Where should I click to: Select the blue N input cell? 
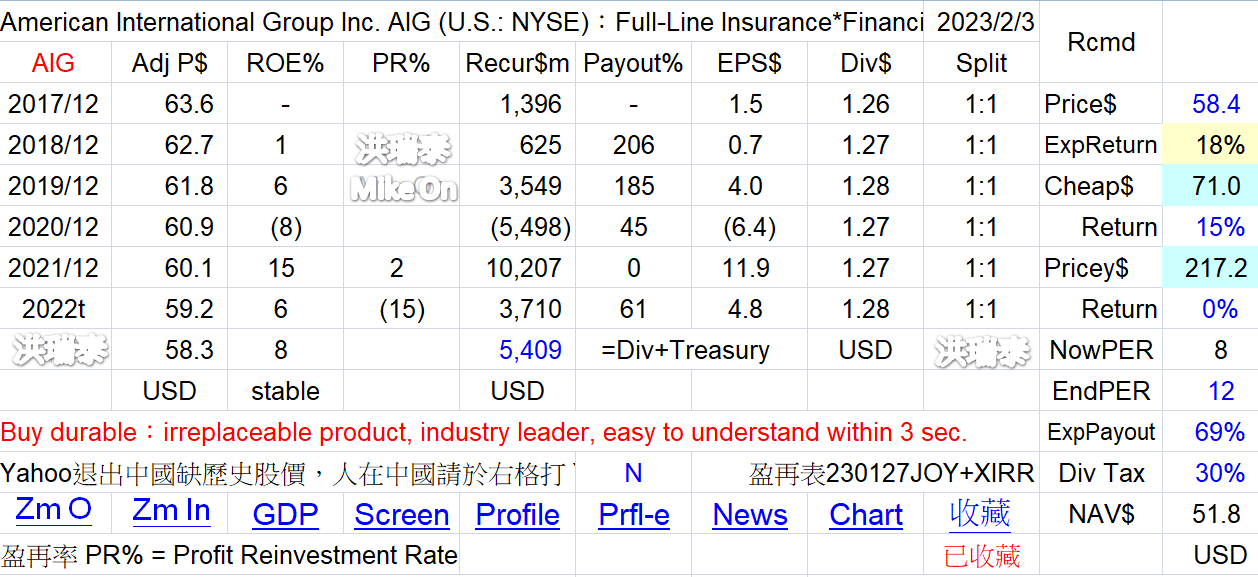(633, 473)
